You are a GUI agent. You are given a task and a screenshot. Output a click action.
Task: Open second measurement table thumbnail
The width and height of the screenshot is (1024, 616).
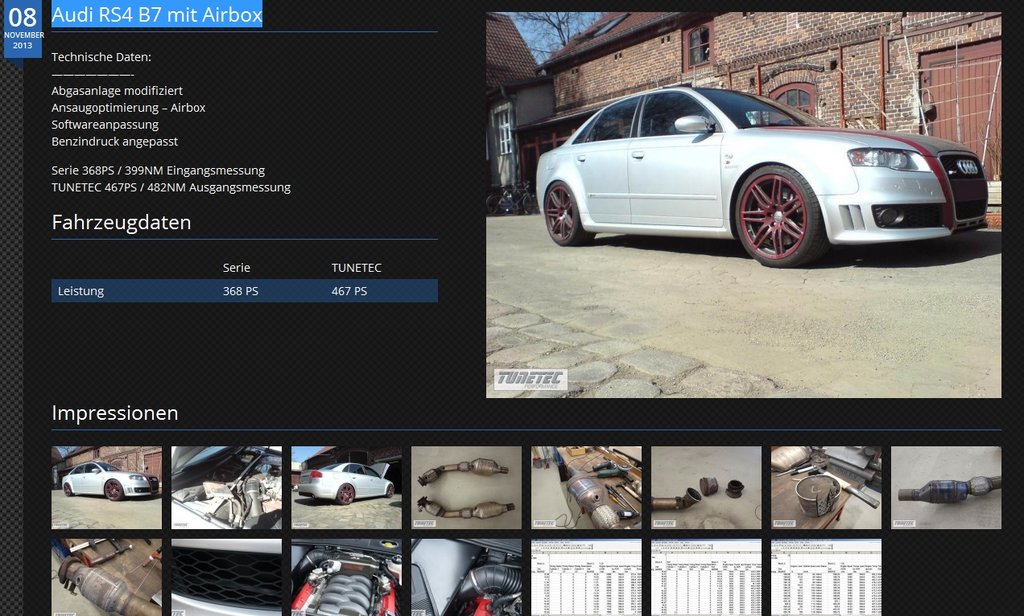(x=706, y=577)
